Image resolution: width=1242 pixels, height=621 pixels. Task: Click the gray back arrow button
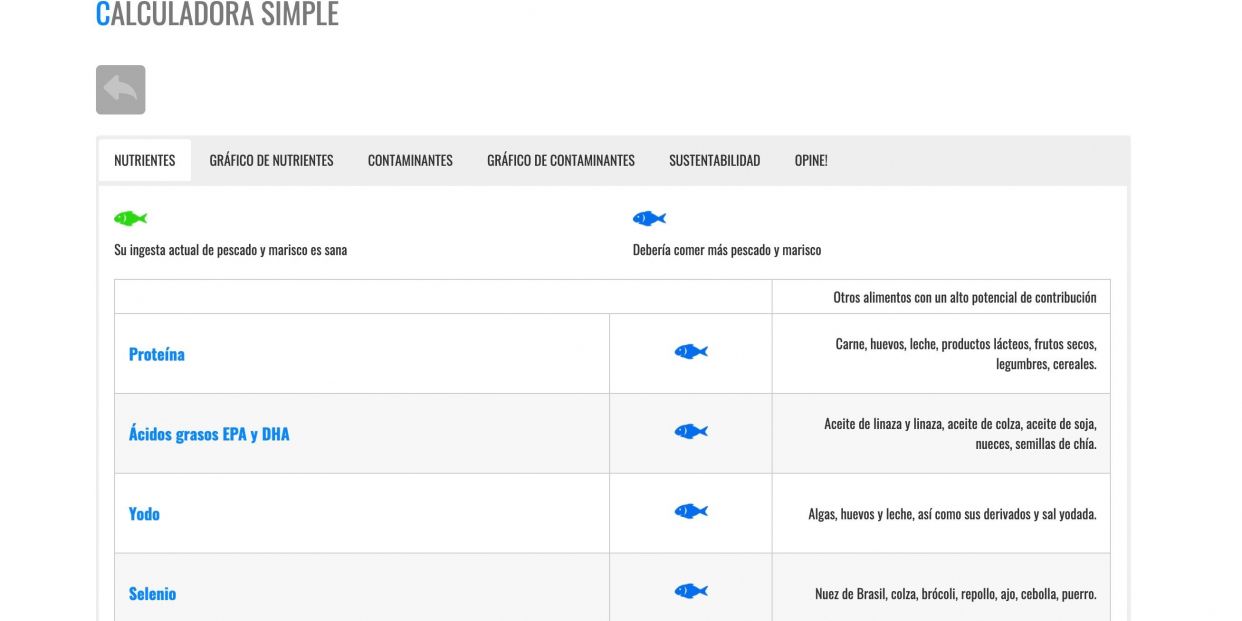[121, 90]
